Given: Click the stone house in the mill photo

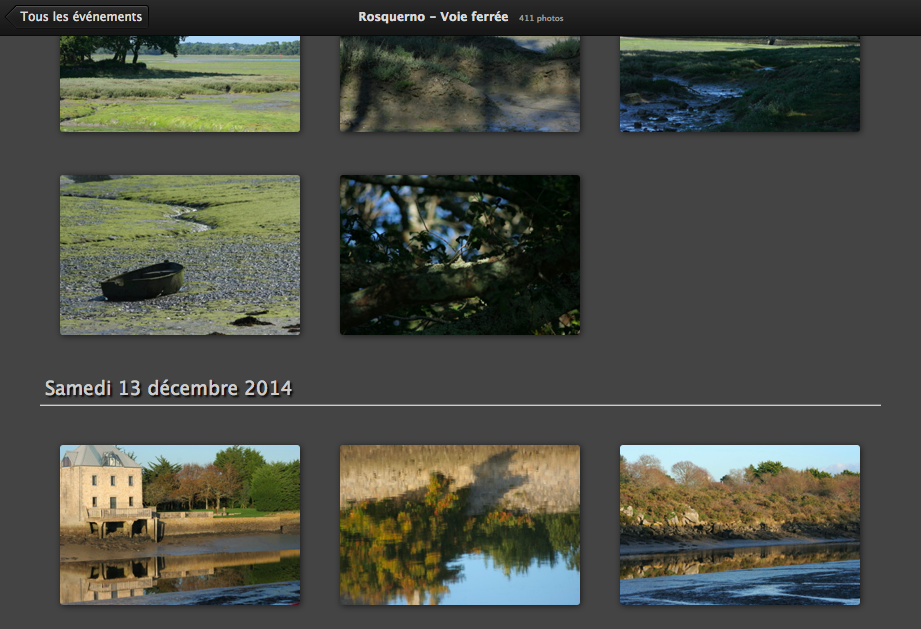Looking at the screenshot, I should (x=101, y=487).
